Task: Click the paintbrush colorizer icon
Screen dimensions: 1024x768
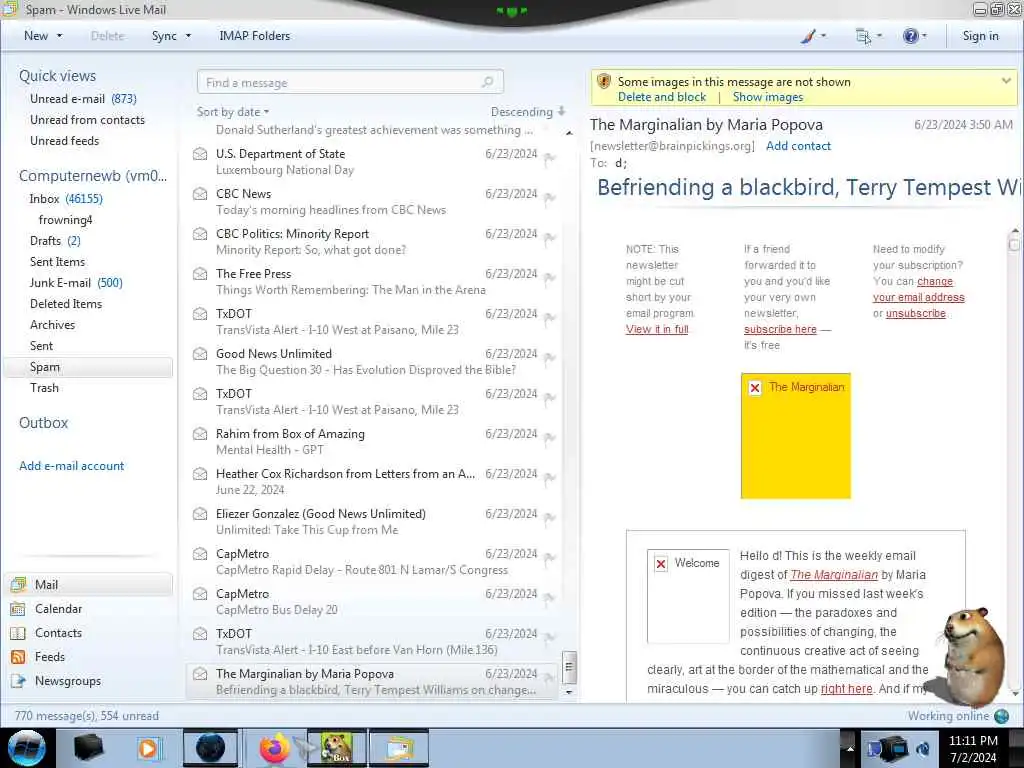Action: (x=808, y=36)
